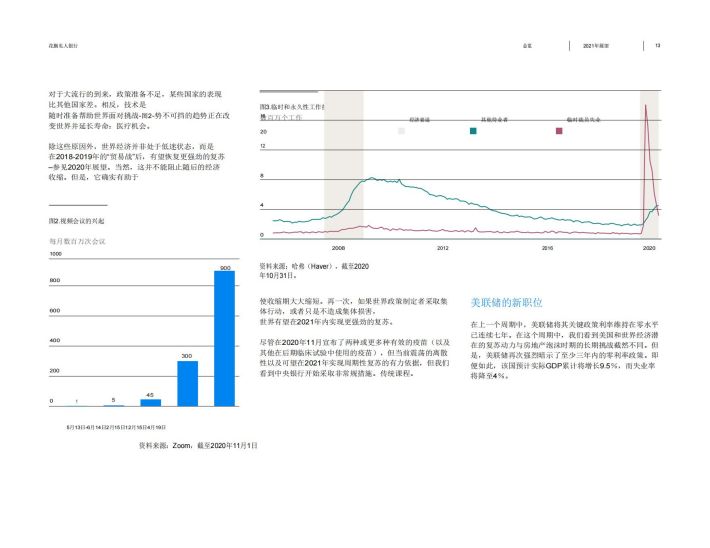Image resolution: width=710 pixels, height=548 pixels.
Task: Click the '2020' x-axis label in the line chart
Action: (649, 248)
